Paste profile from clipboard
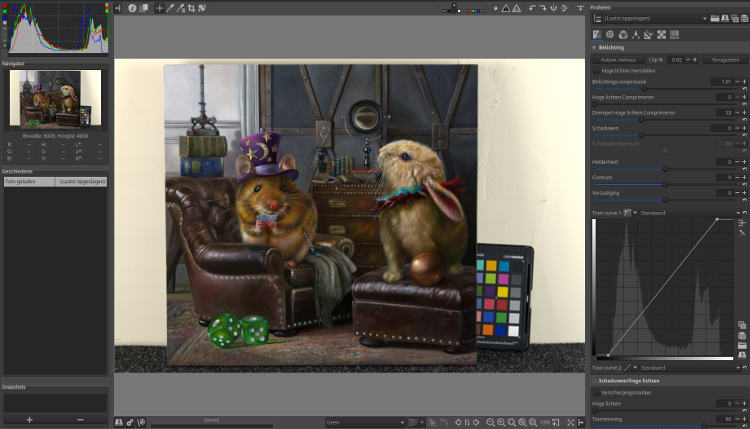This screenshot has width=750, height=429. coord(745,18)
